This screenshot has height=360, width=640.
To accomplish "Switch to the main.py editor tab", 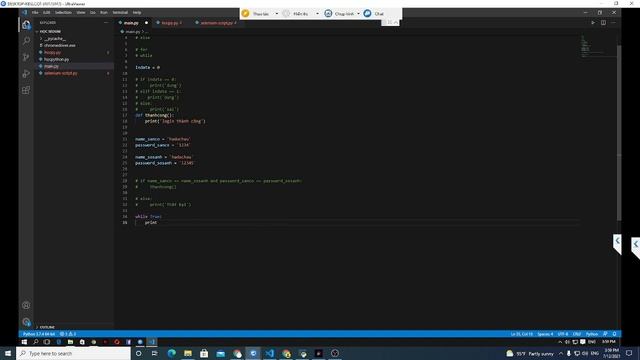I will pos(133,23).
